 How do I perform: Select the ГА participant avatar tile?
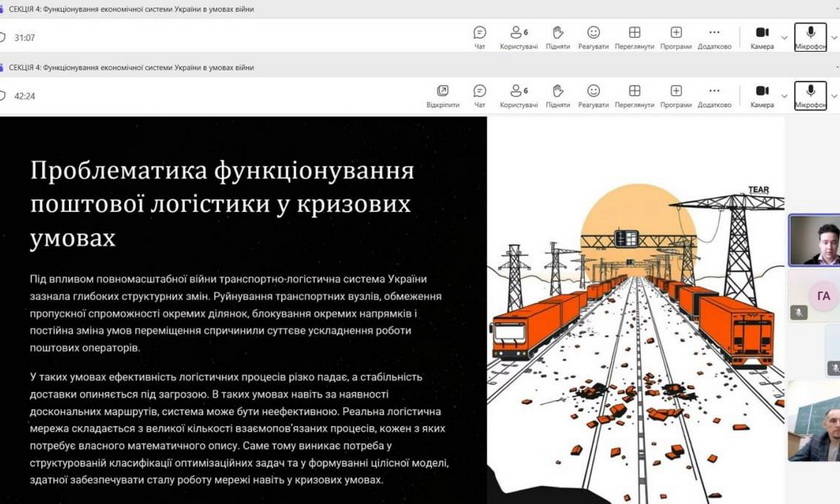[823, 296]
